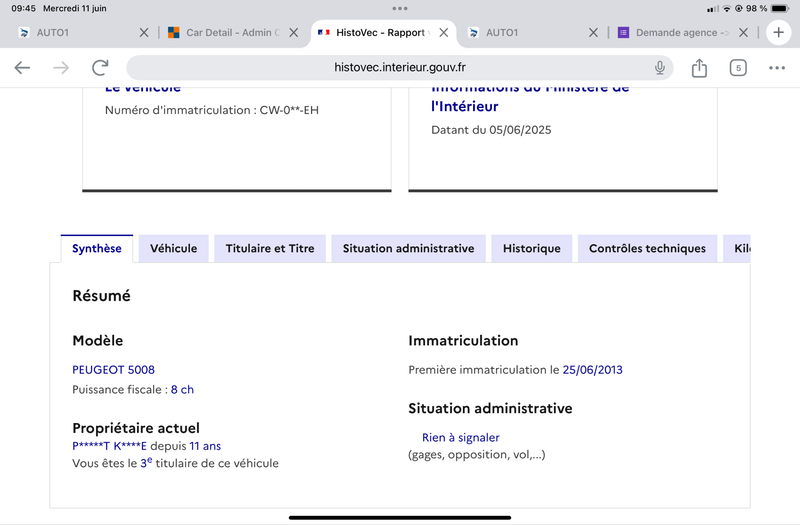
Task: Click the Propriétaire actuel heading
Action: 136,428
